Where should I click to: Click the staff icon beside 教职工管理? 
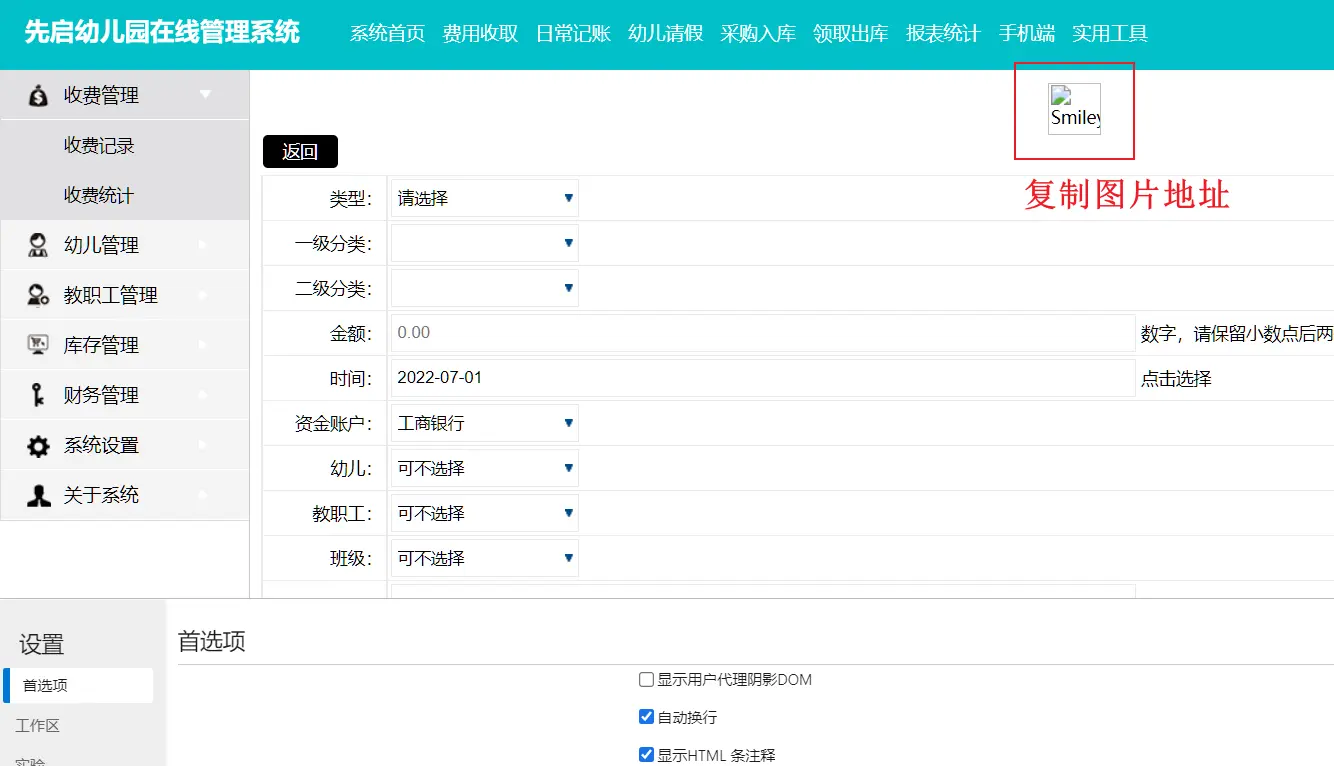38,296
